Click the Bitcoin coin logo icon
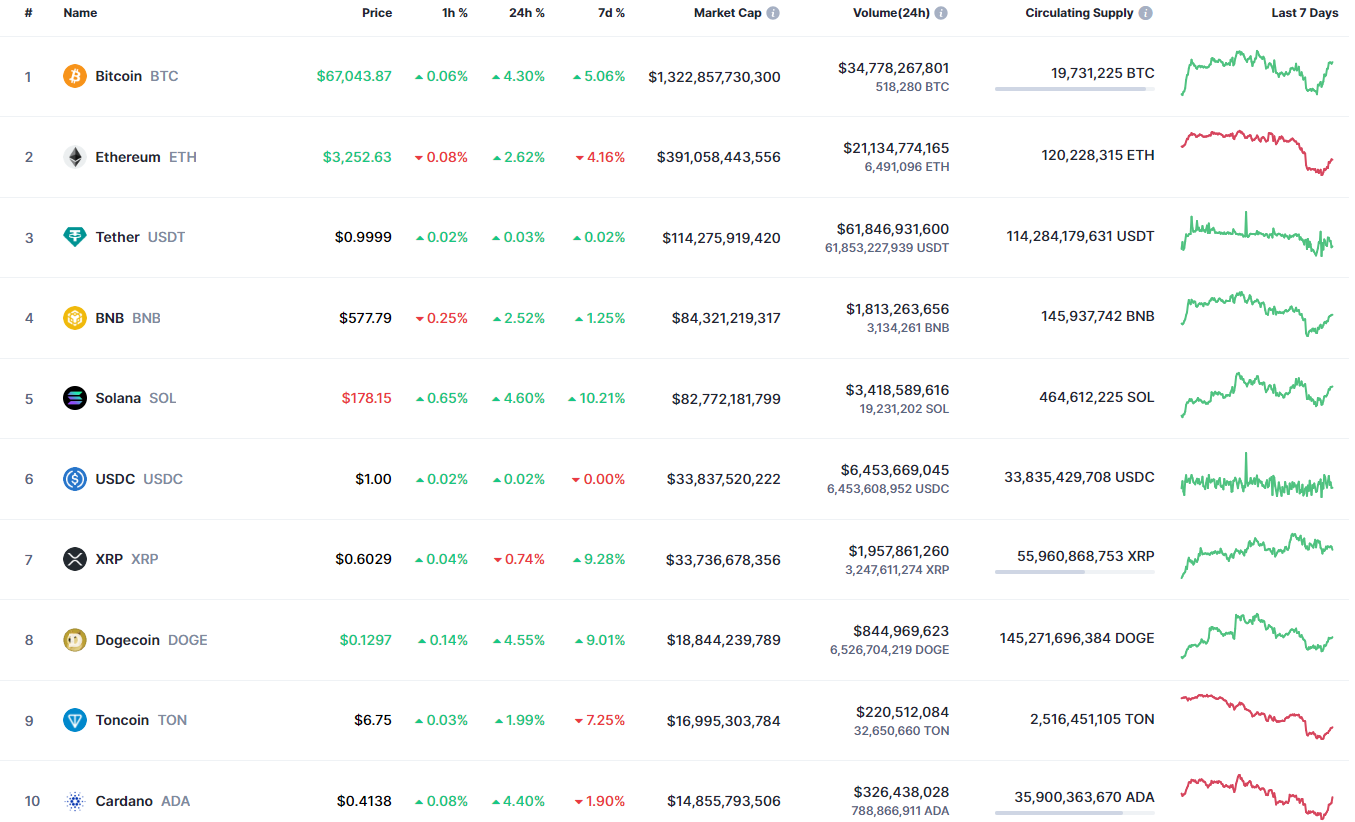1355x822 pixels. click(x=75, y=76)
